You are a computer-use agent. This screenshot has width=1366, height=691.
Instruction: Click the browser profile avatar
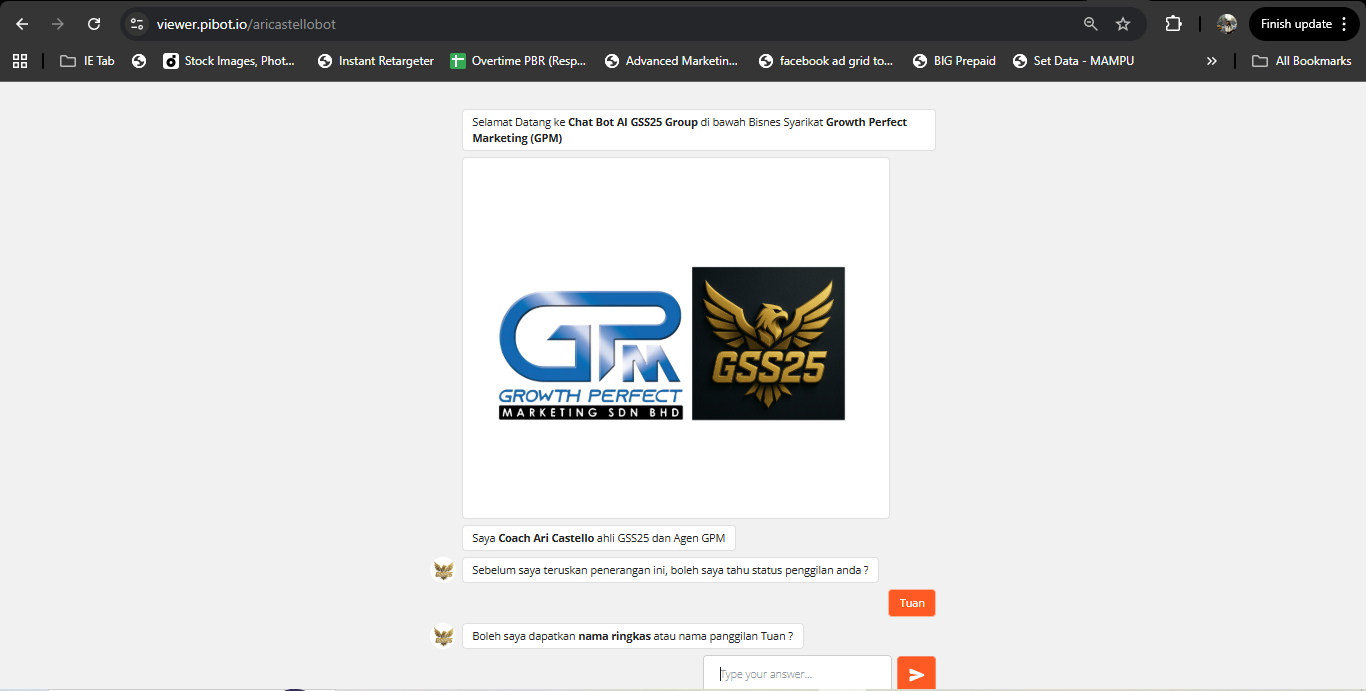coord(1226,23)
